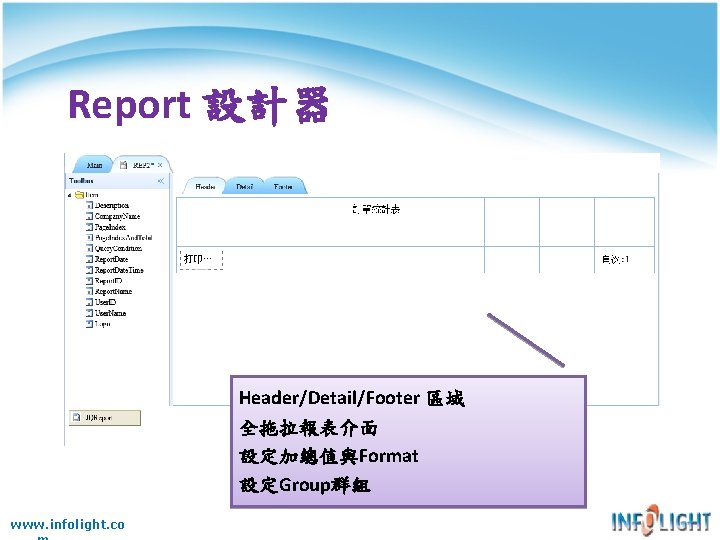
Task: Click the JQReport button in Toolbox
Action: [105, 418]
